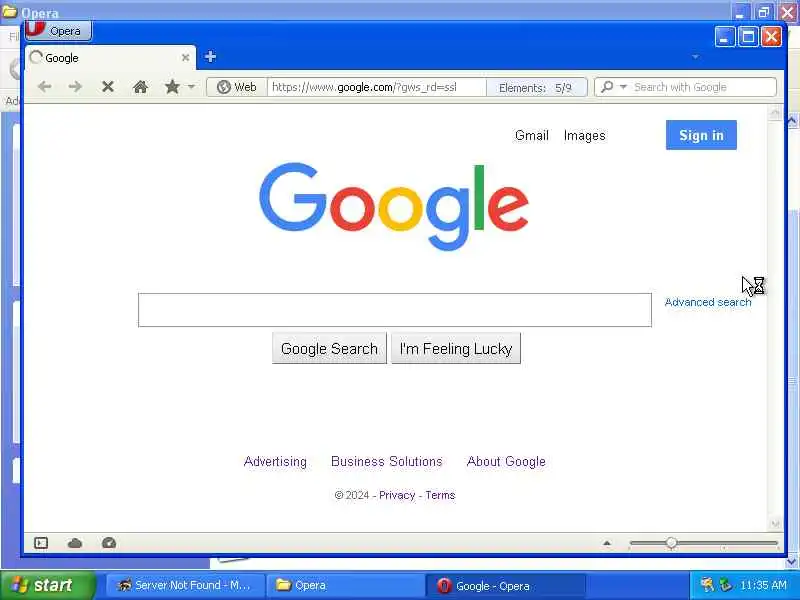Click the first system tray icon
This screenshot has height=600, width=800.
(707, 585)
